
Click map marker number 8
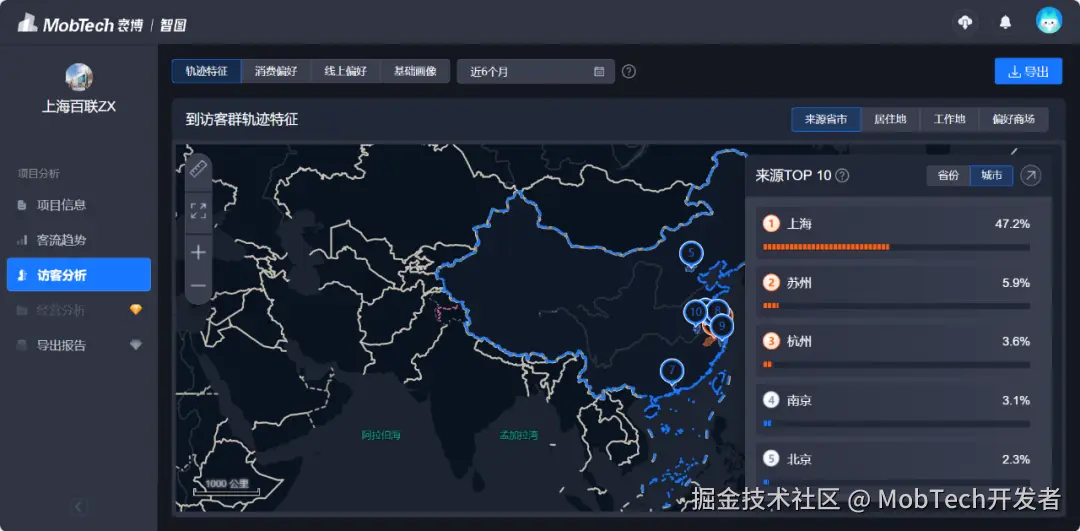[718, 311]
